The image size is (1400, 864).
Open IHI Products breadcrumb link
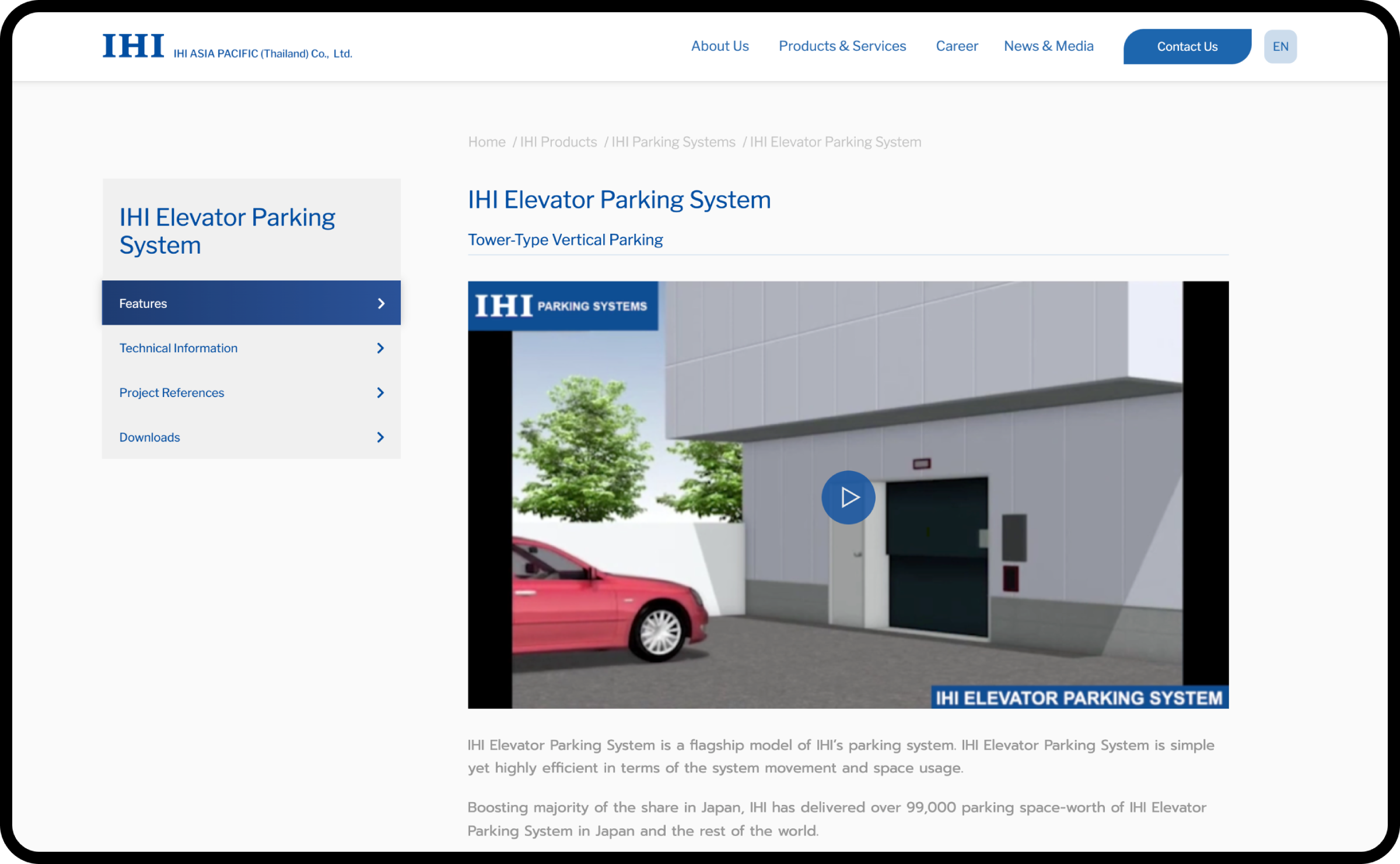coord(558,142)
